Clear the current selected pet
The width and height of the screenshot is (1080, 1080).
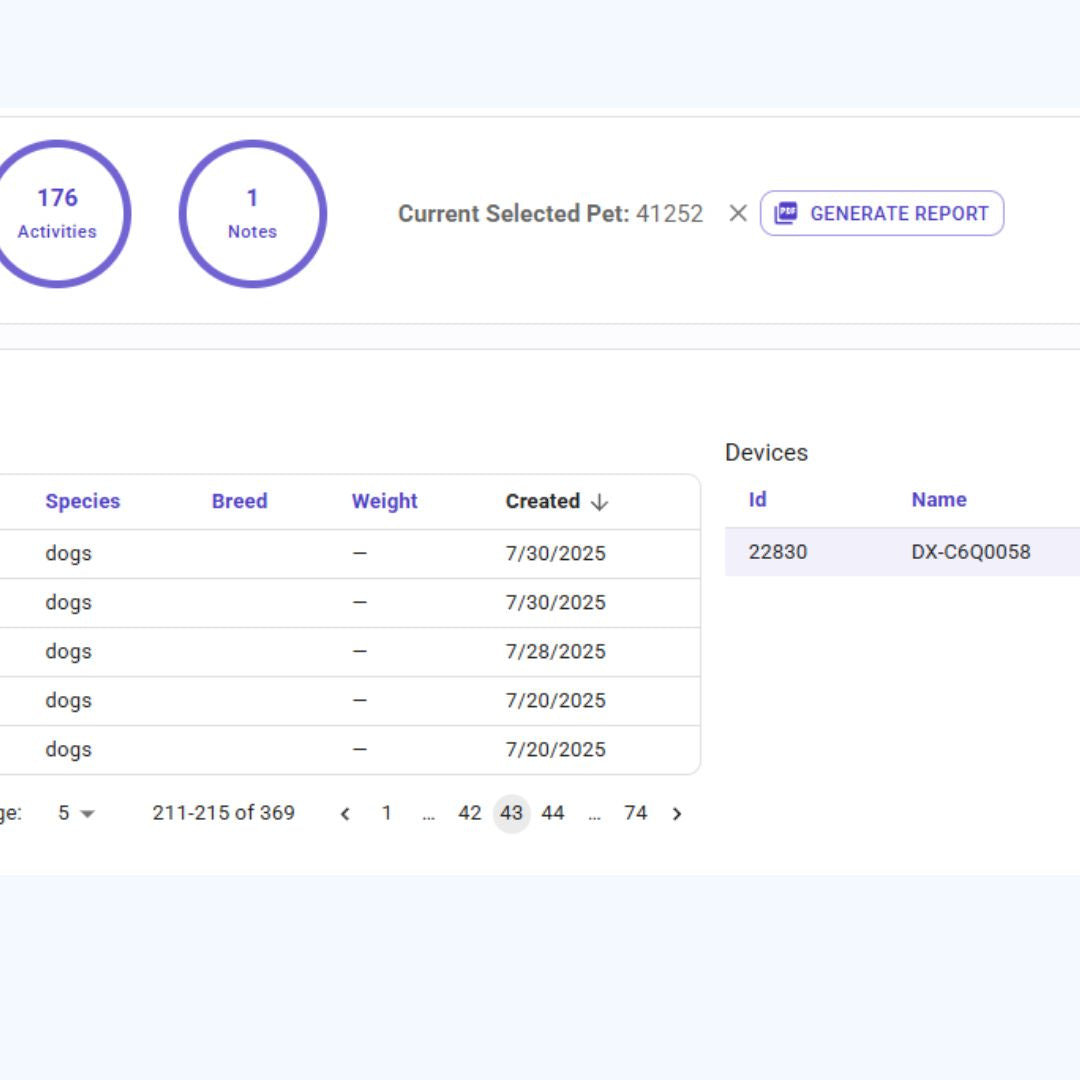pos(738,213)
